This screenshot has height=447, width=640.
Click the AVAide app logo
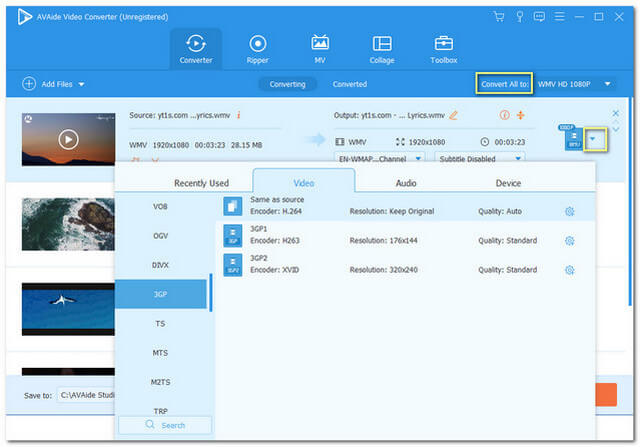[x=24, y=17]
